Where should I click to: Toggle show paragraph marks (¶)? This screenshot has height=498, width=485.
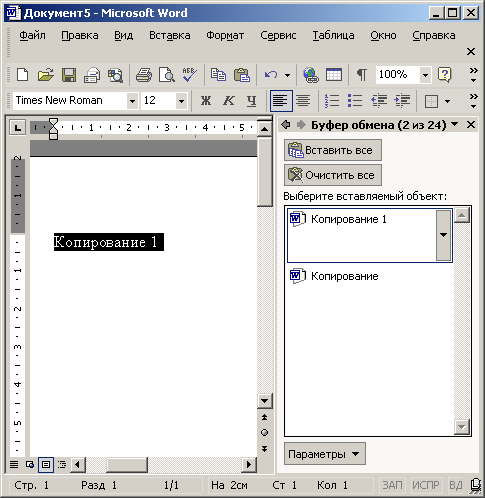coord(362,75)
